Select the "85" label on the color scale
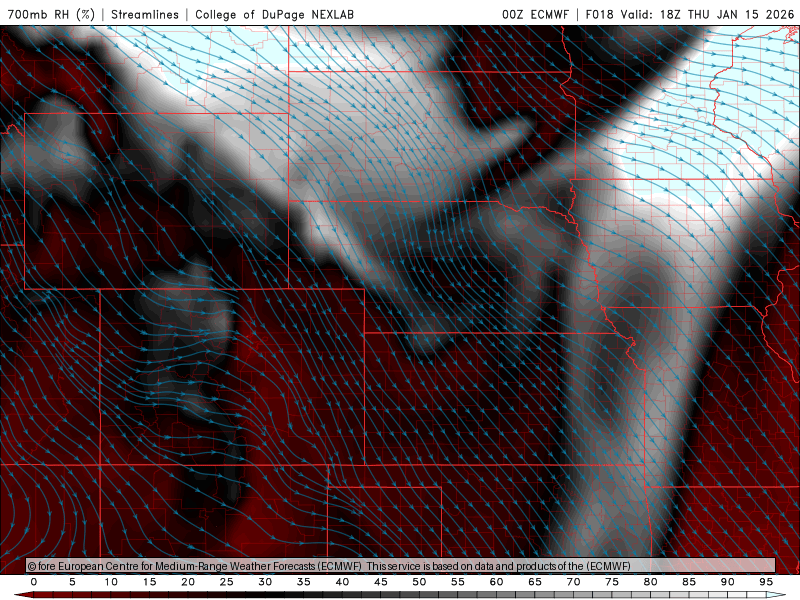The image size is (800, 600). pos(689,582)
